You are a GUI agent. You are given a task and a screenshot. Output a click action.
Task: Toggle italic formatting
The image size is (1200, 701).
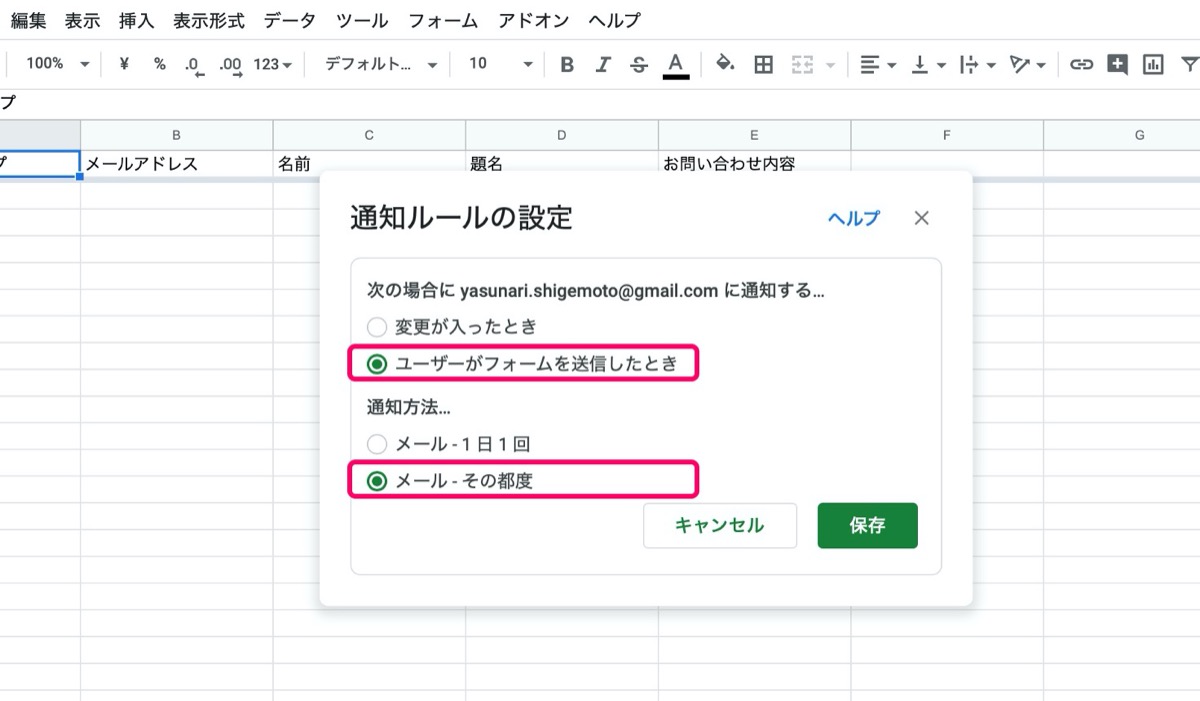[603, 65]
